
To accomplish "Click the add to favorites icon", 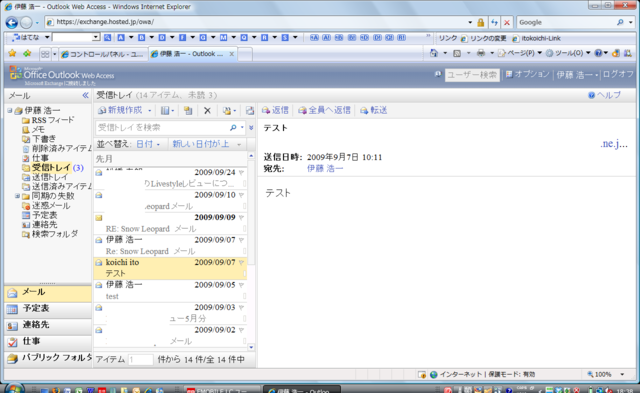I will click(x=27, y=53).
